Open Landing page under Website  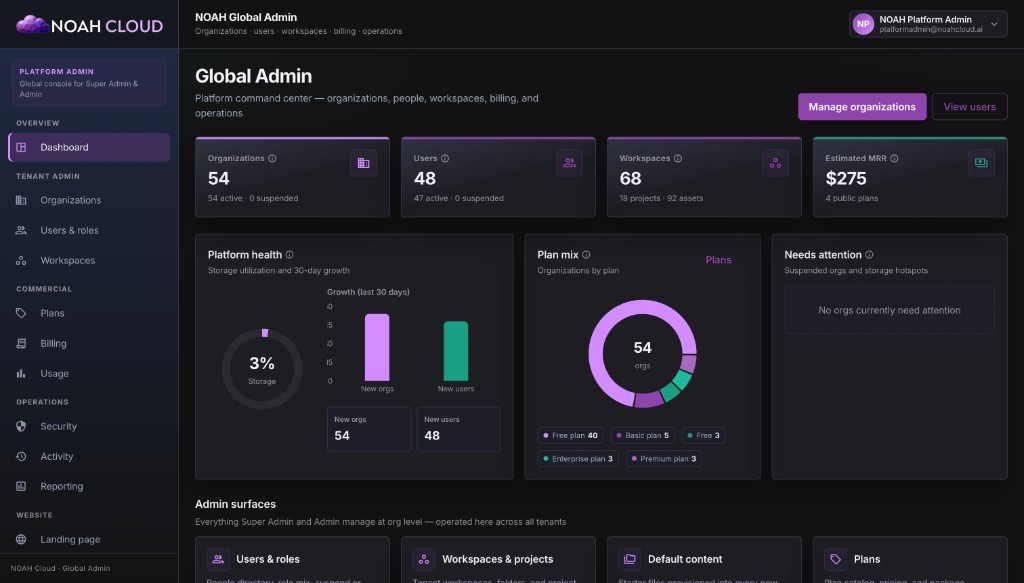tap(89, 539)
